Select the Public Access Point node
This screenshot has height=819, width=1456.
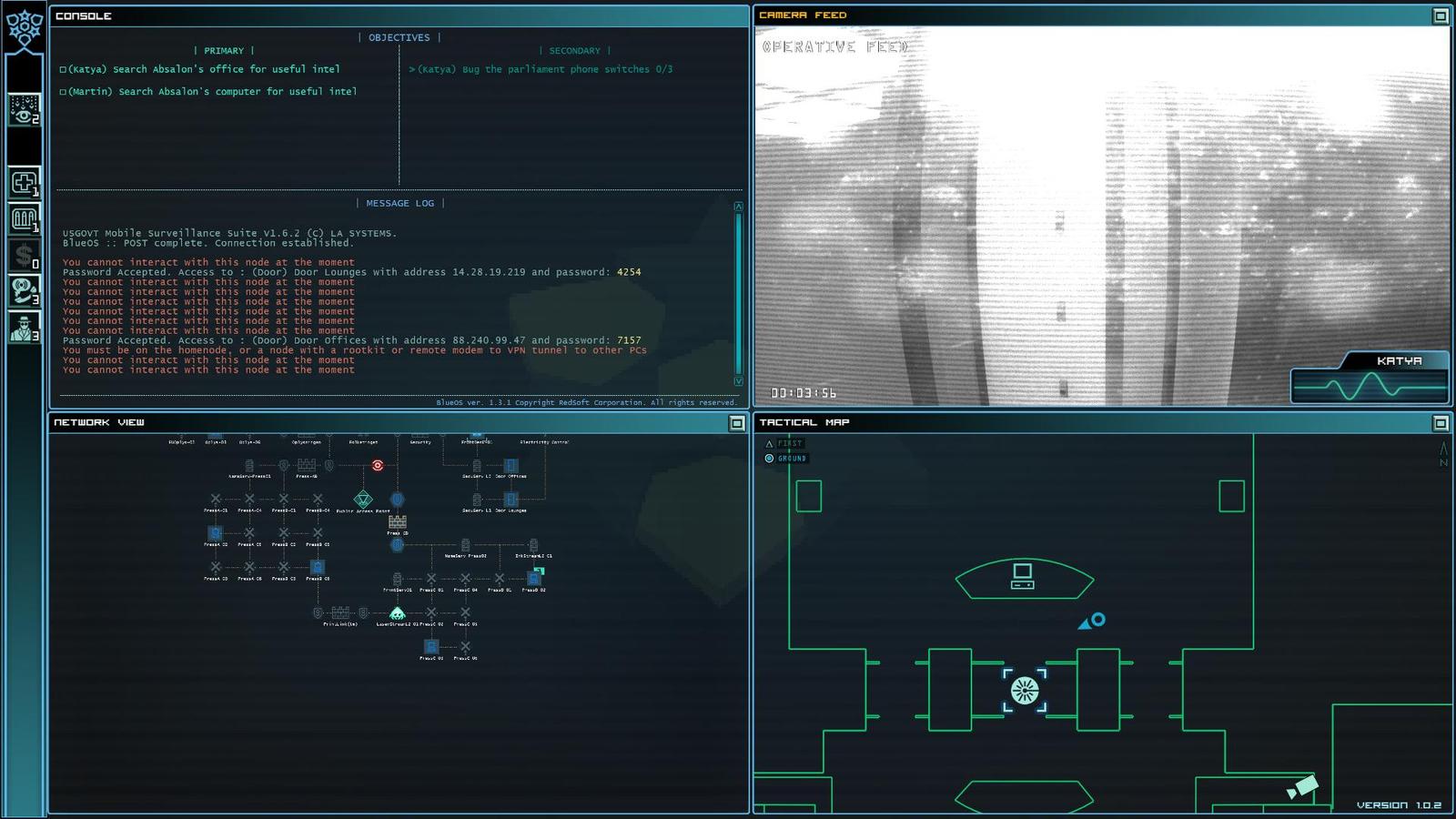(363, 500)
